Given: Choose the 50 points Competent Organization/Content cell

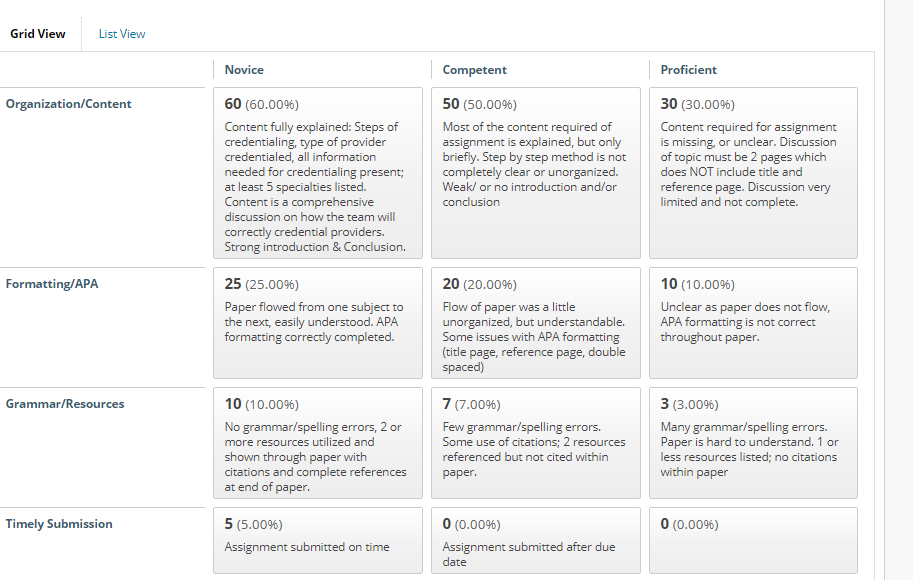Looking at the screenshot, I should click(x=536, y=173).
